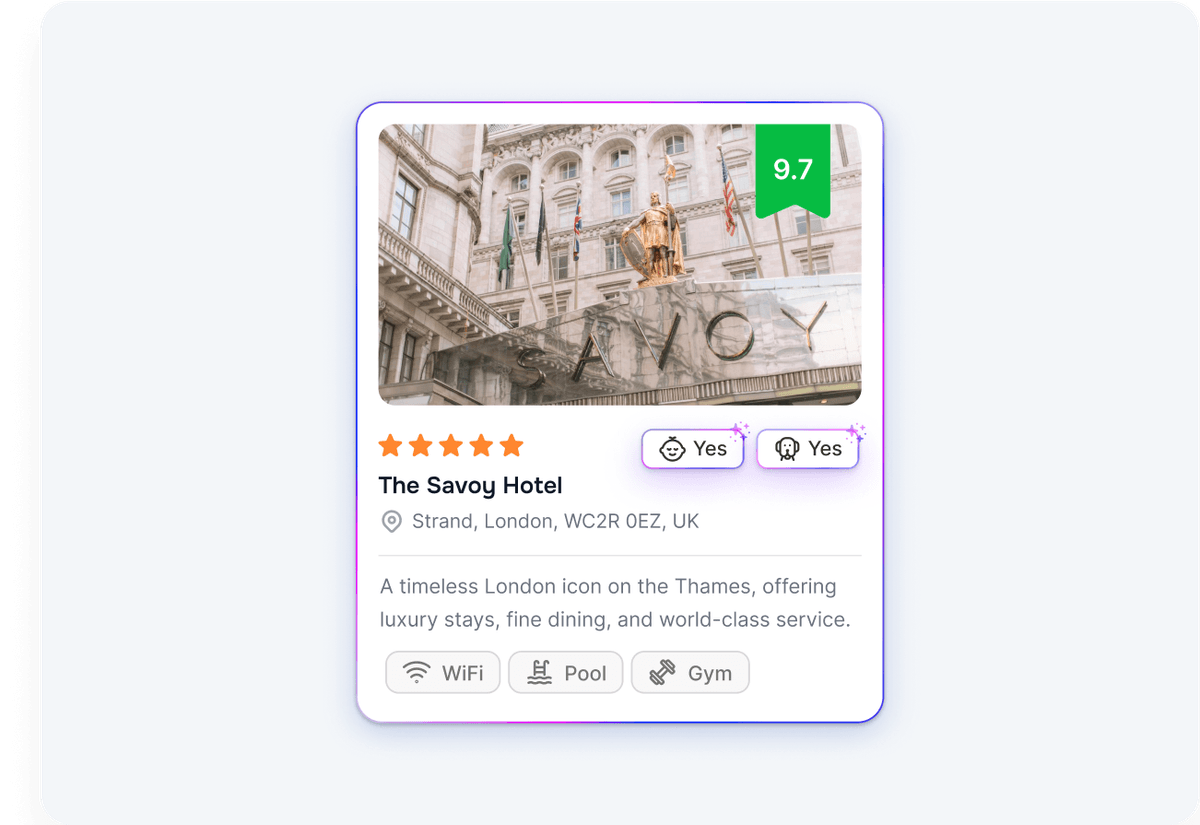The image size is (1200, 825).
Task: Click the Strand, London address text
Action: (x=555, y=521)
